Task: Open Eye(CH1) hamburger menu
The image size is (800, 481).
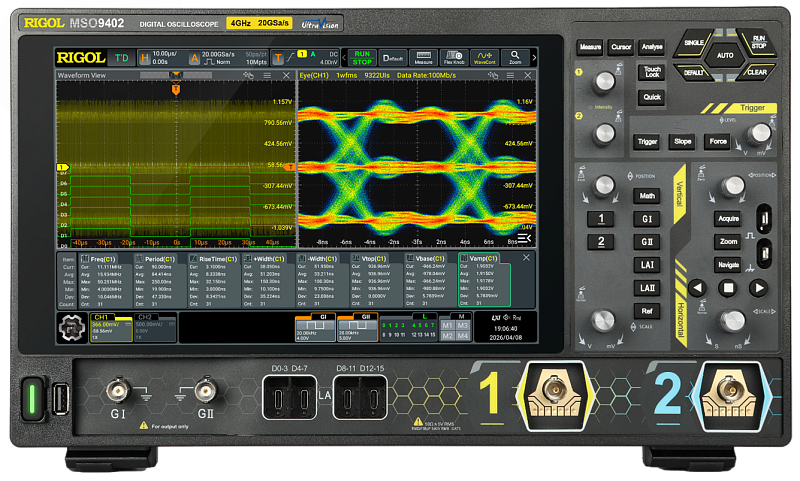Action: coord(510,75)
